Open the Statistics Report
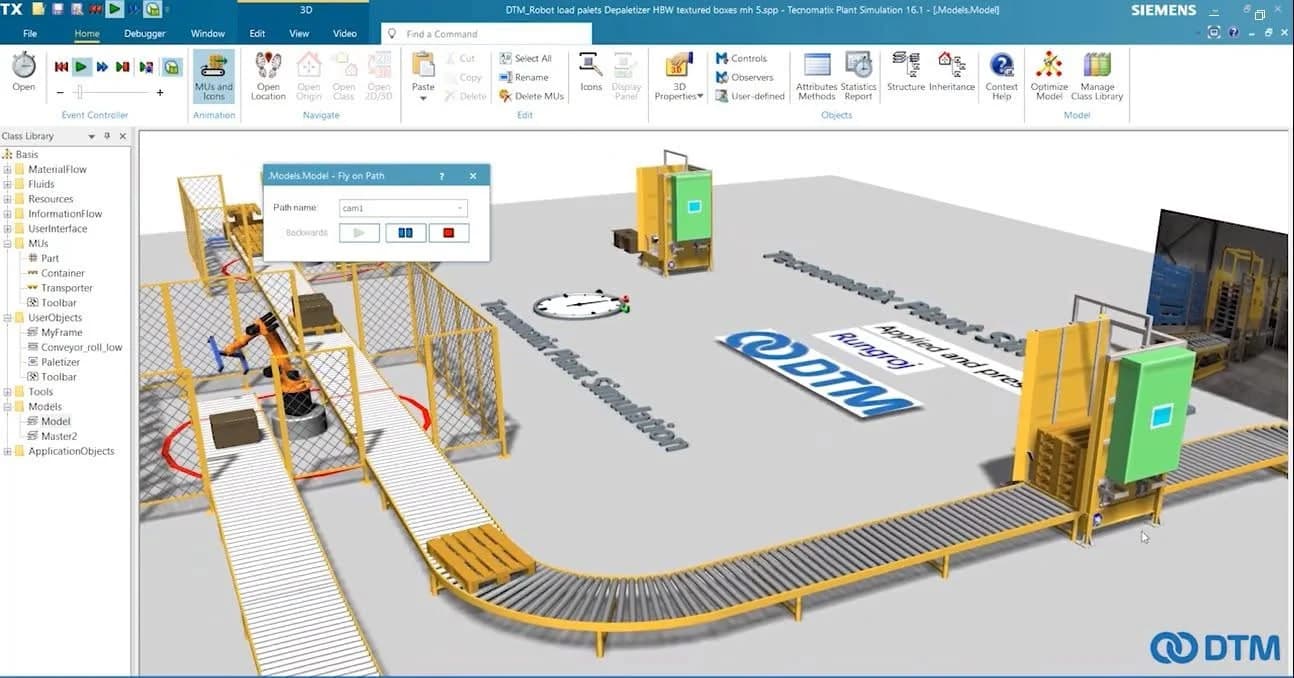 (858, 77)
